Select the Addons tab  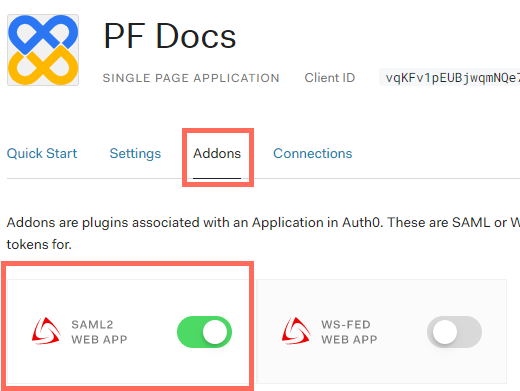point(217,154)
